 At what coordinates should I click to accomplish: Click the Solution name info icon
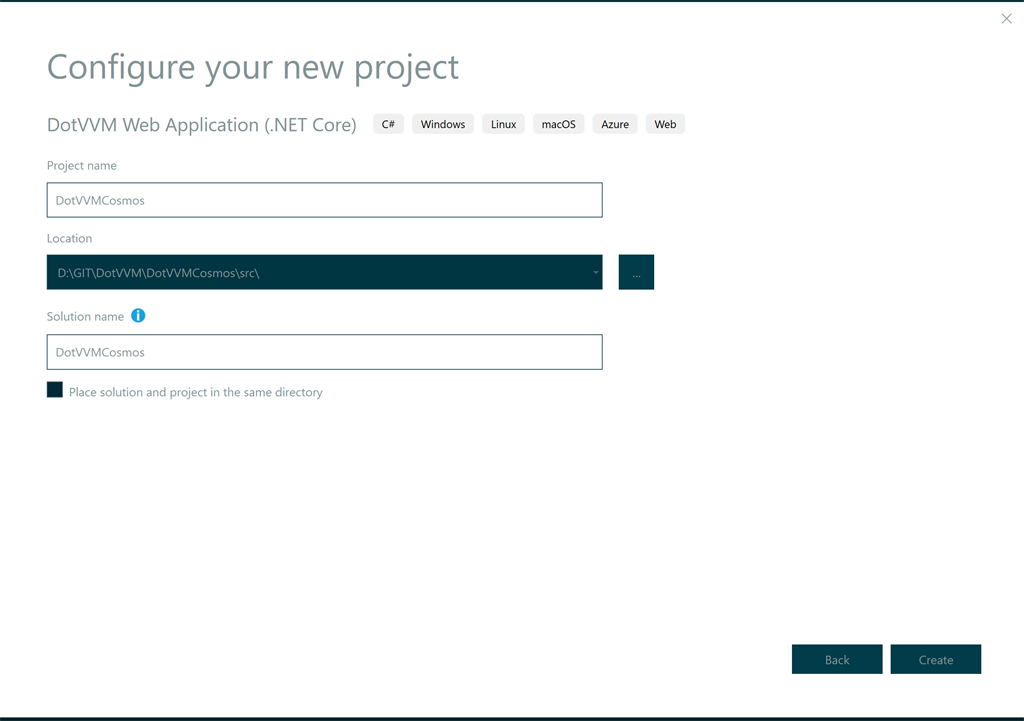(138, 315)
